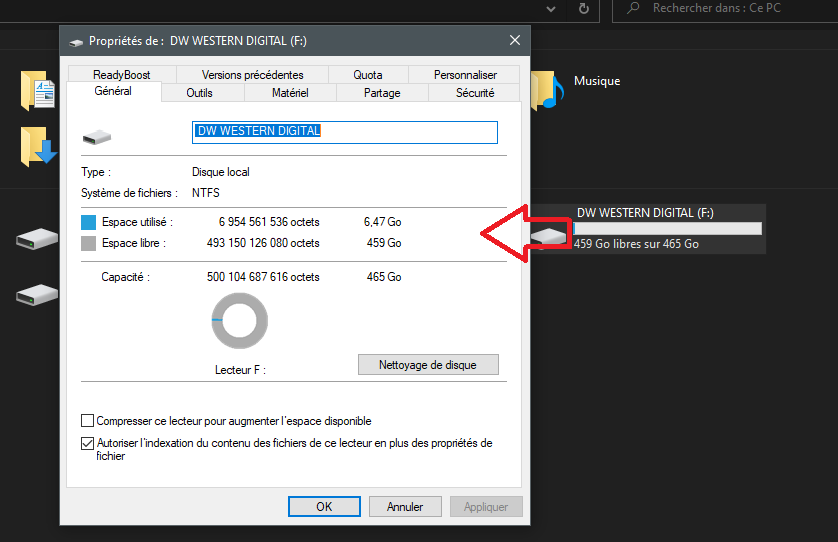Go to the Quota tab

tap(368, 75)
